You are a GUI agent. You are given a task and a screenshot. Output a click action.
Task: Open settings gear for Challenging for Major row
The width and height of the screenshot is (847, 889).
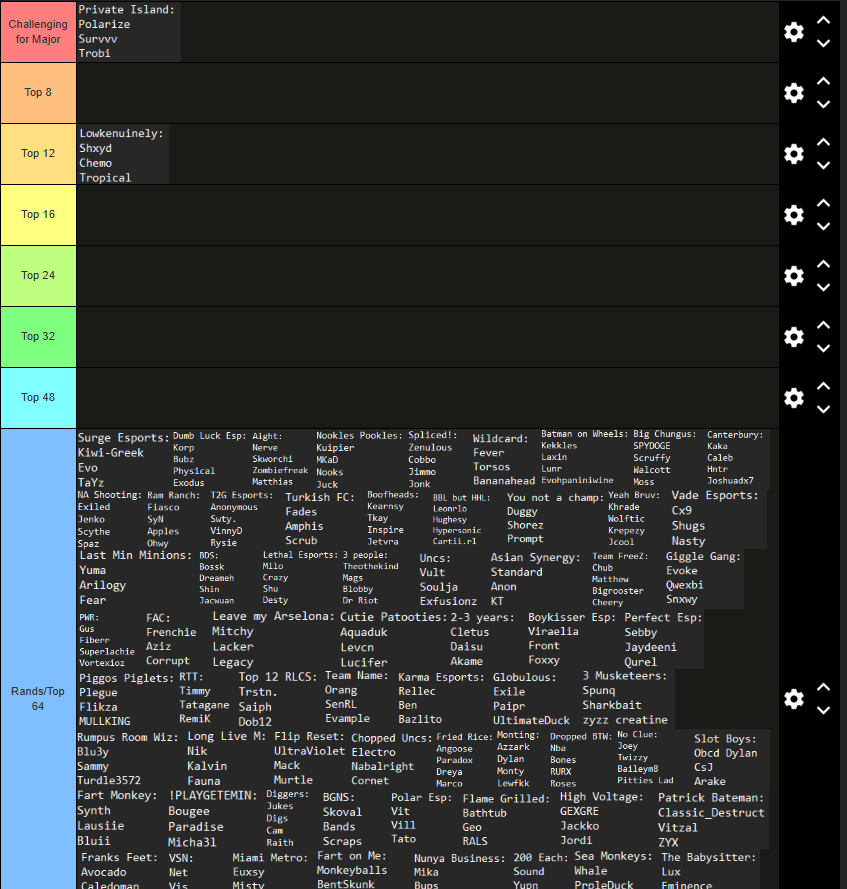click(x=794, y=32)
